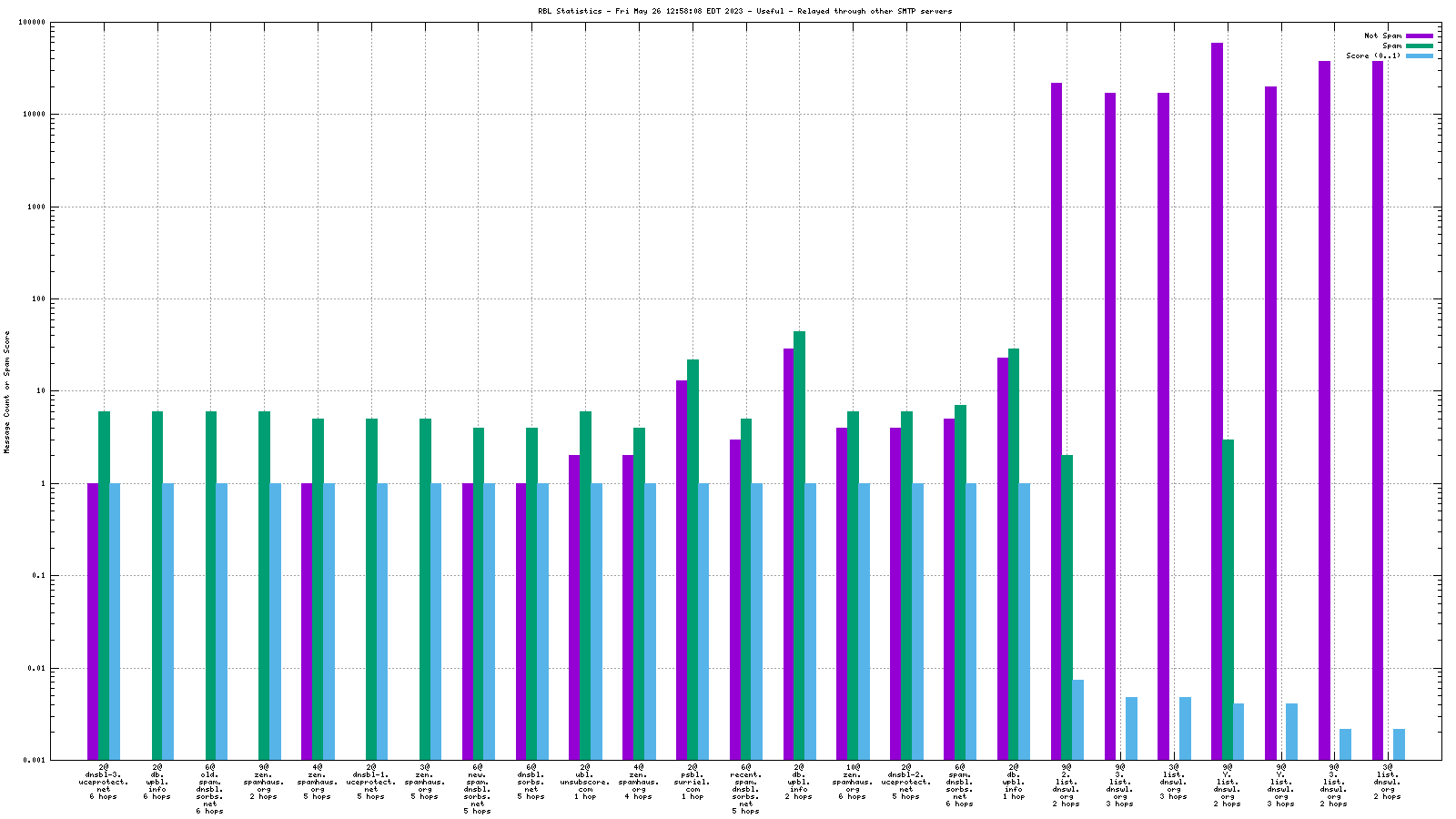Click the rightmost blue Score bar
The image size is (1456, 819).
click(x=1399, y=743)
